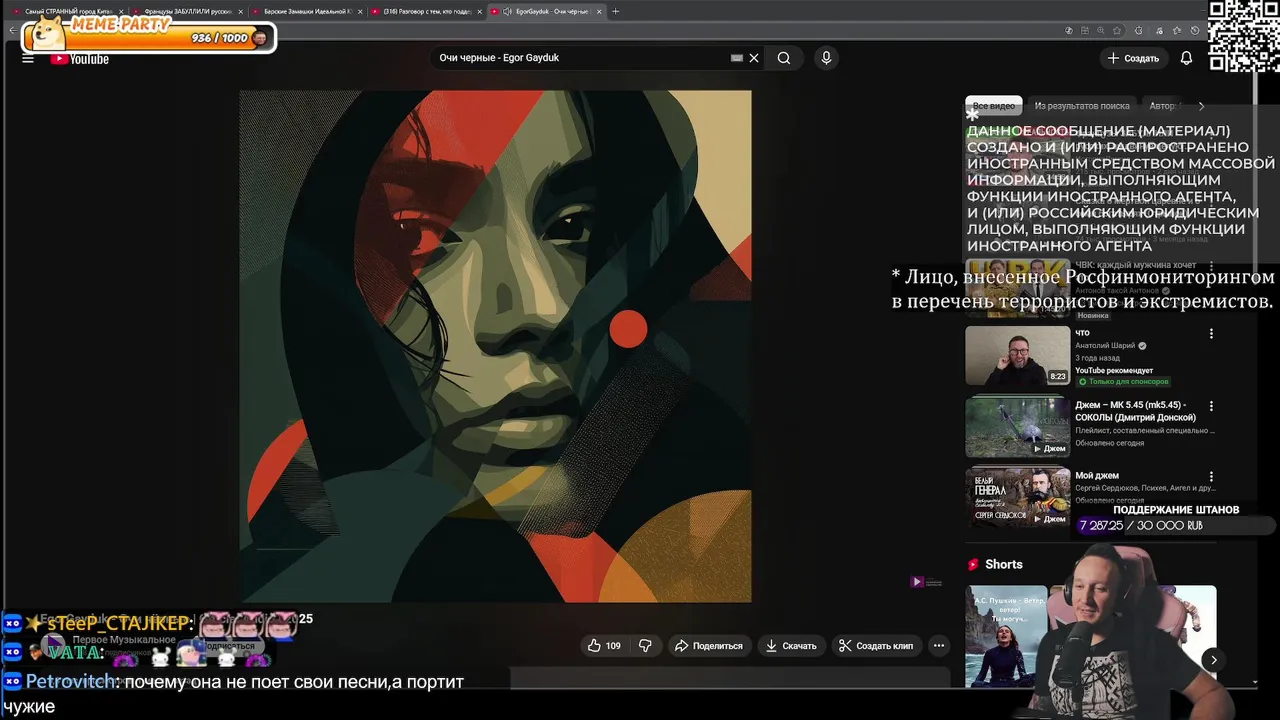Close the EgorGayduk tab
Image resolution: width=1280 pixels, height=720 pixels.
point(599,11)
